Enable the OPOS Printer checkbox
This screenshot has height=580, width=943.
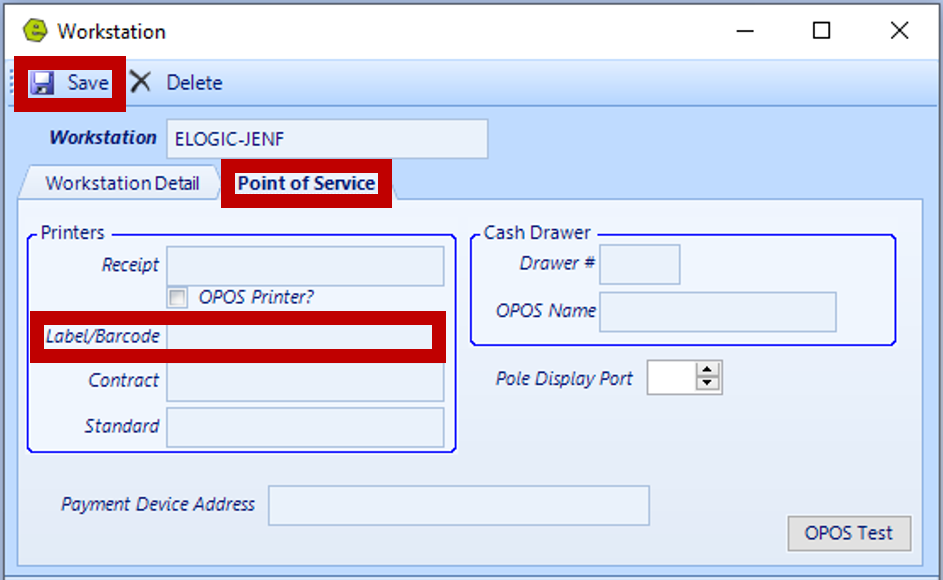tap(177, 298)
